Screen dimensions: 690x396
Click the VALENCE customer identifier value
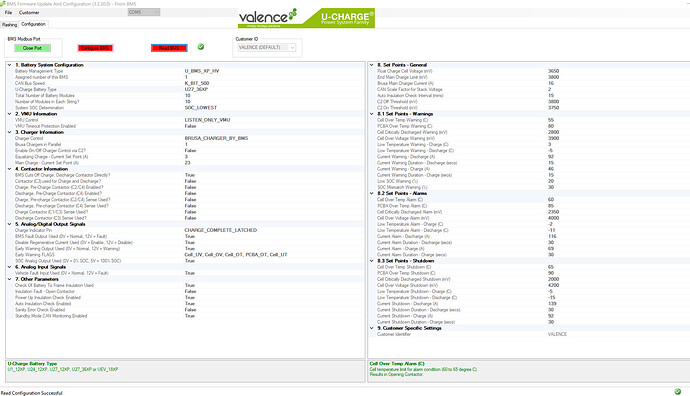(x=557, y=334)
